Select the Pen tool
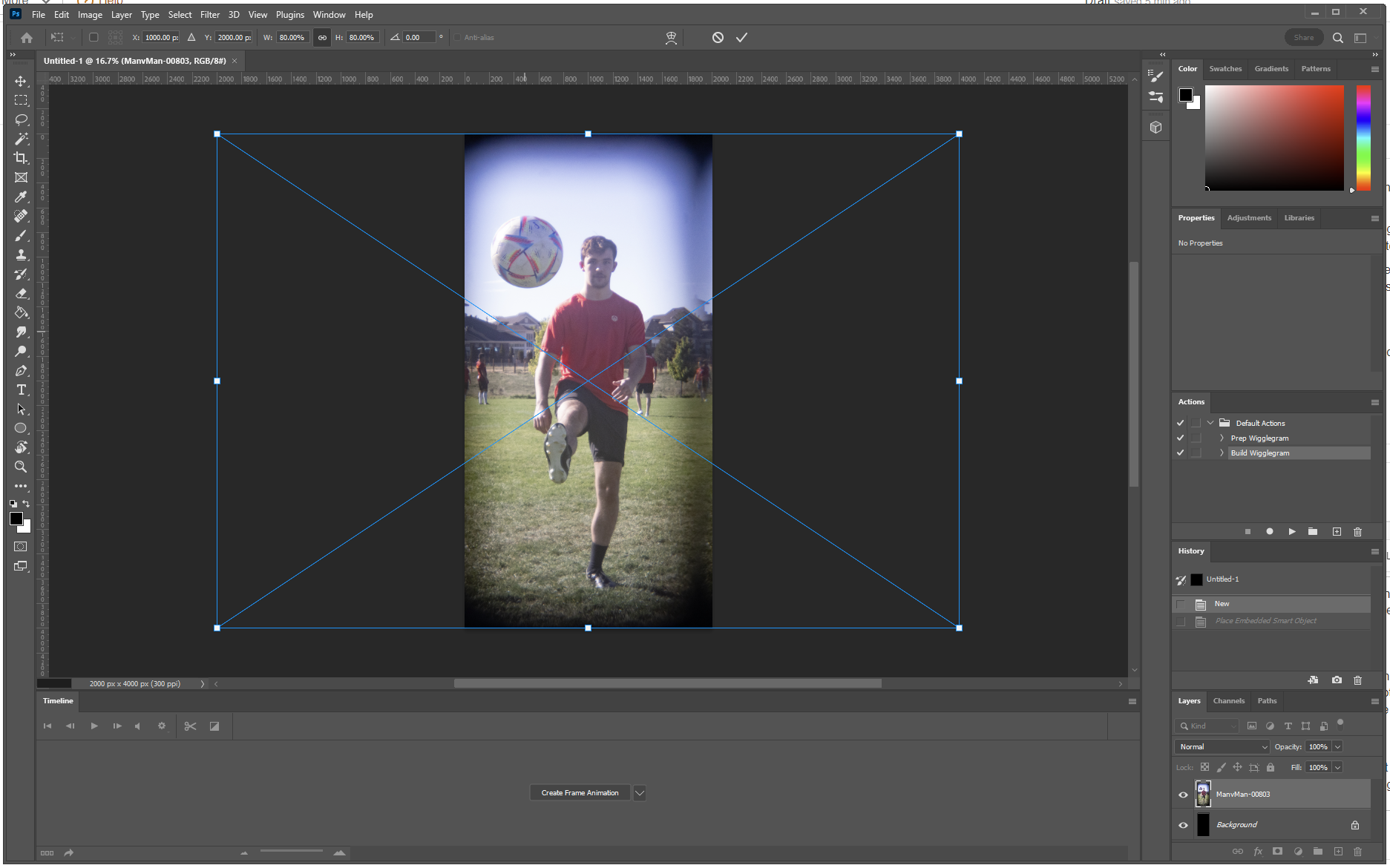The height and width of the screenshot is (868, 1390). pyautogui.click(x=21, y=370)
